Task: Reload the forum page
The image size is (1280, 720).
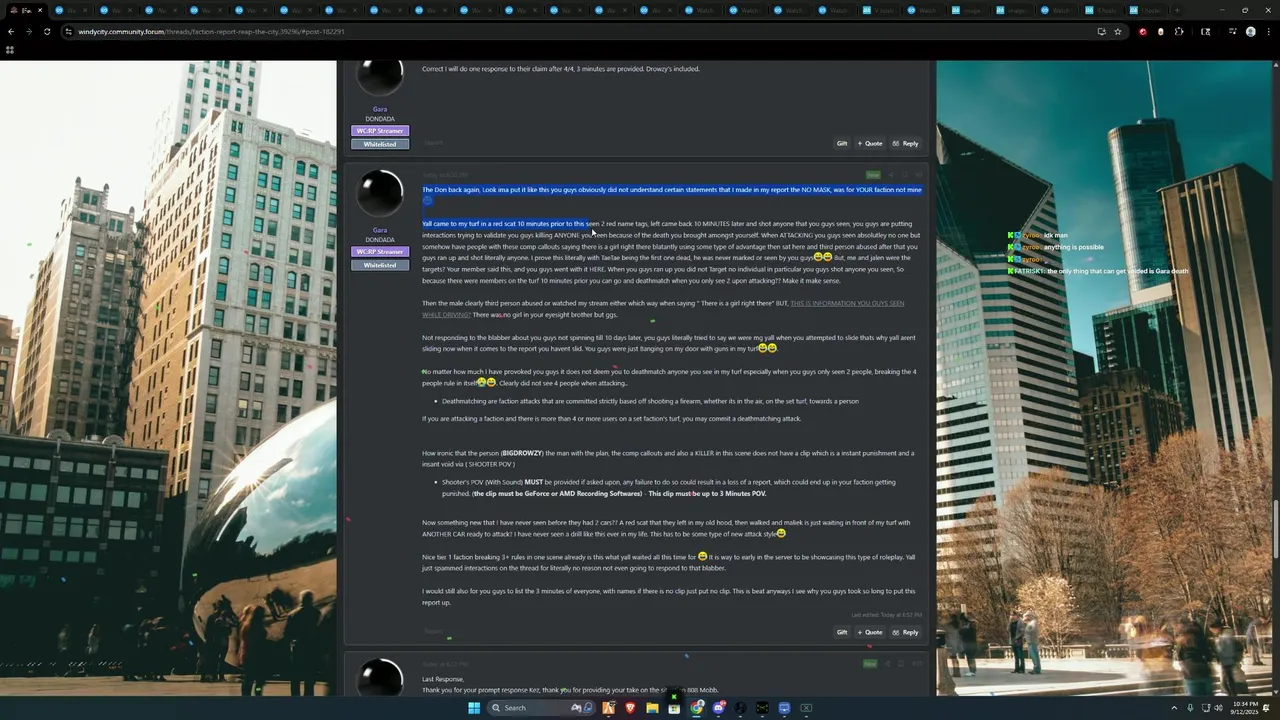Action: [x=47, y=31]
